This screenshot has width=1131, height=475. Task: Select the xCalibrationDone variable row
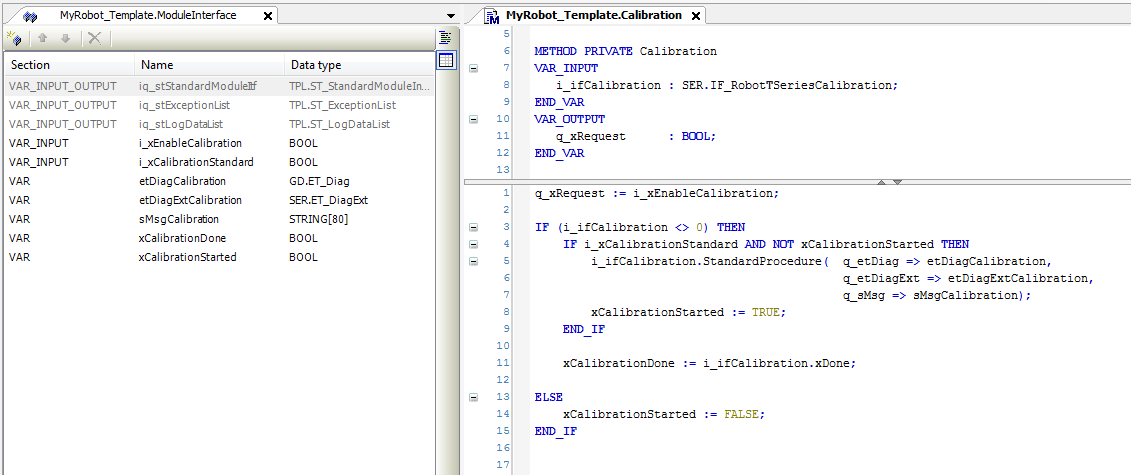click(182, 238)
